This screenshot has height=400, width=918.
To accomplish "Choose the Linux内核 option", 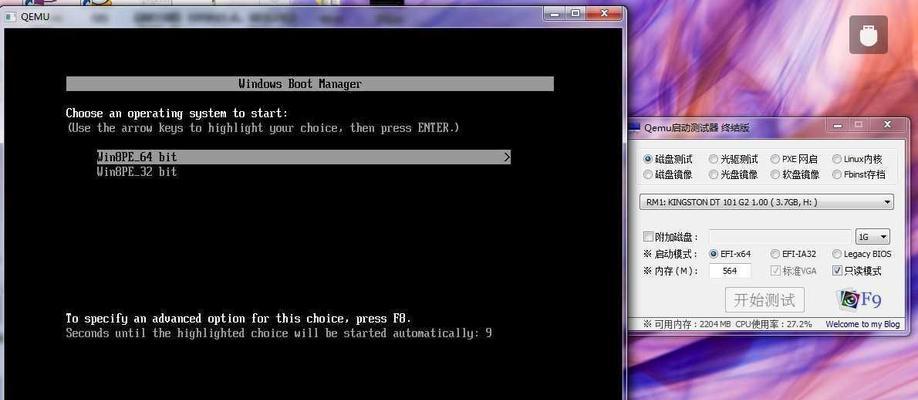I will pos(857,159).
